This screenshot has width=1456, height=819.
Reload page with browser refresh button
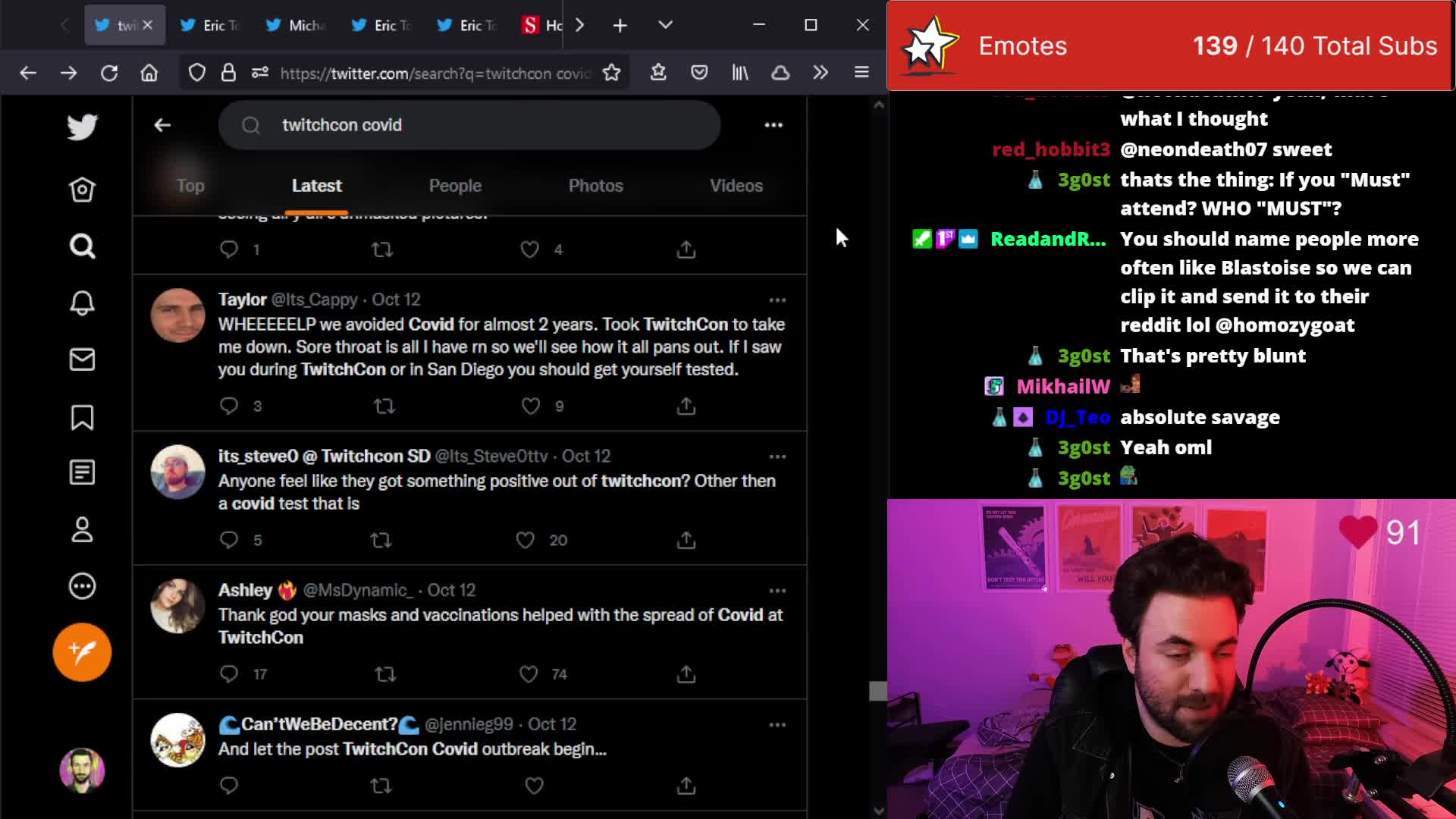click(x=109, y=73)
